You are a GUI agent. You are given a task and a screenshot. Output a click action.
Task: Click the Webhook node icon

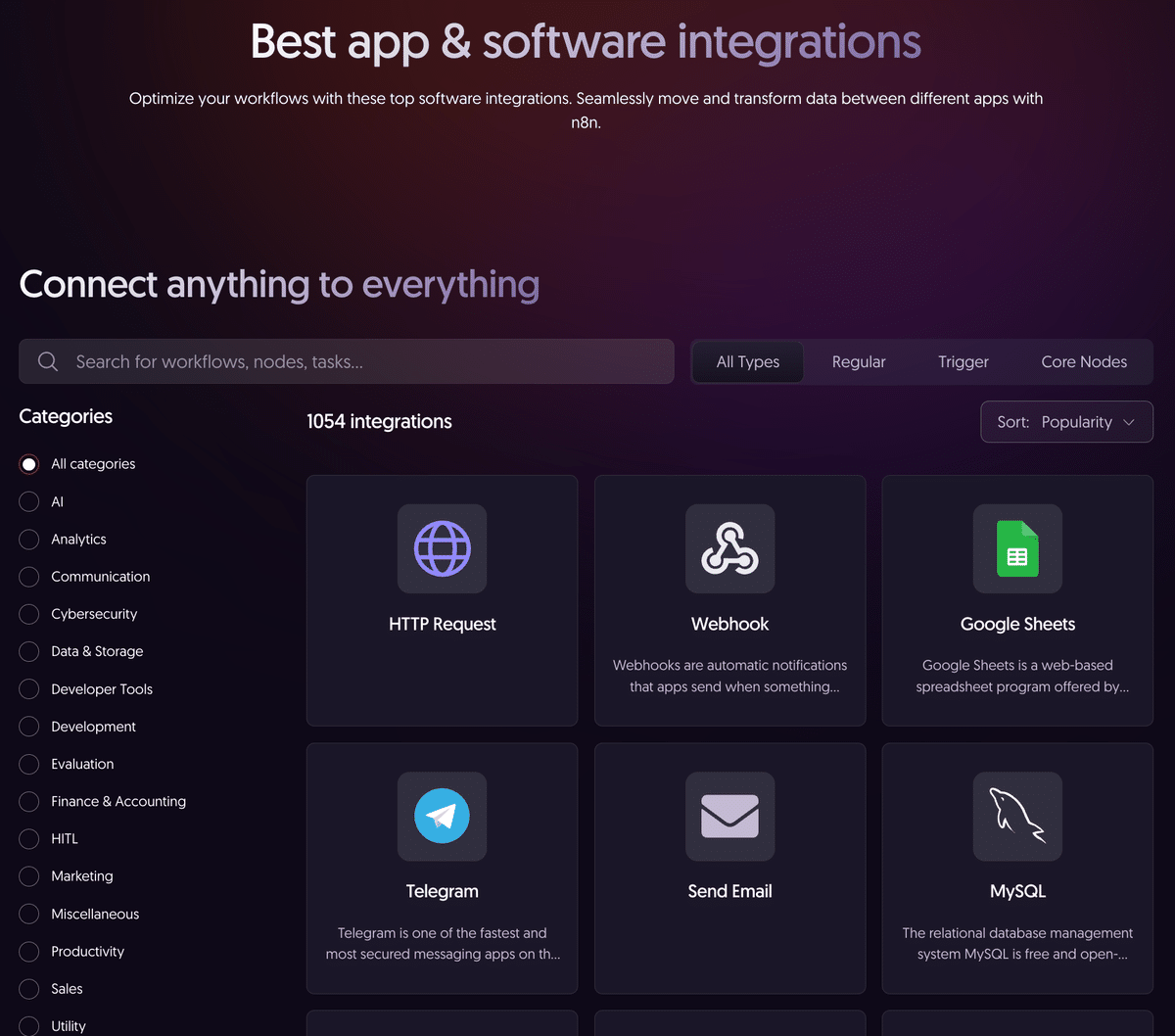(729, 548)
